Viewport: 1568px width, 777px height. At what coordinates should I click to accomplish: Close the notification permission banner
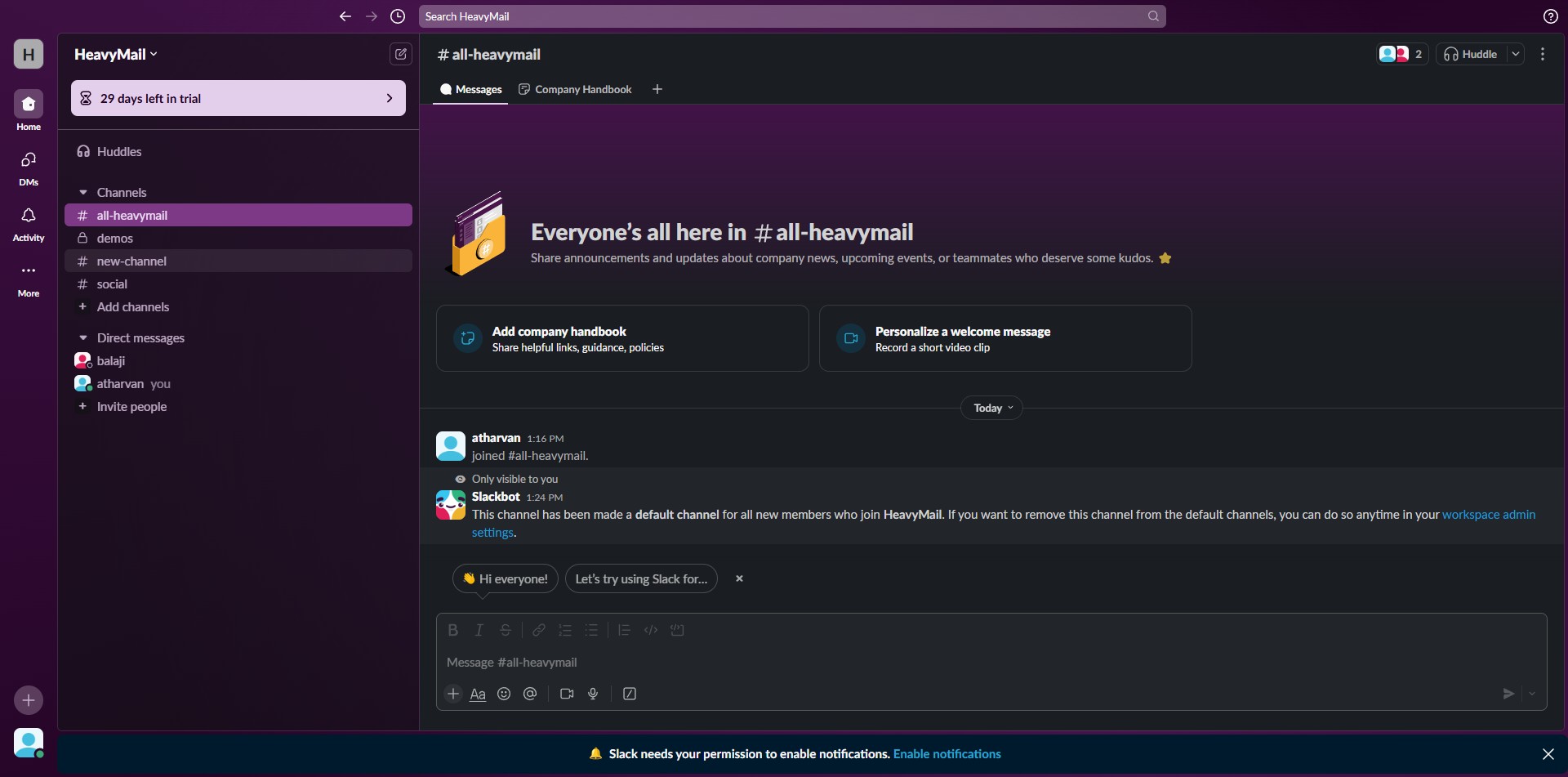[x=1548, y=754]
